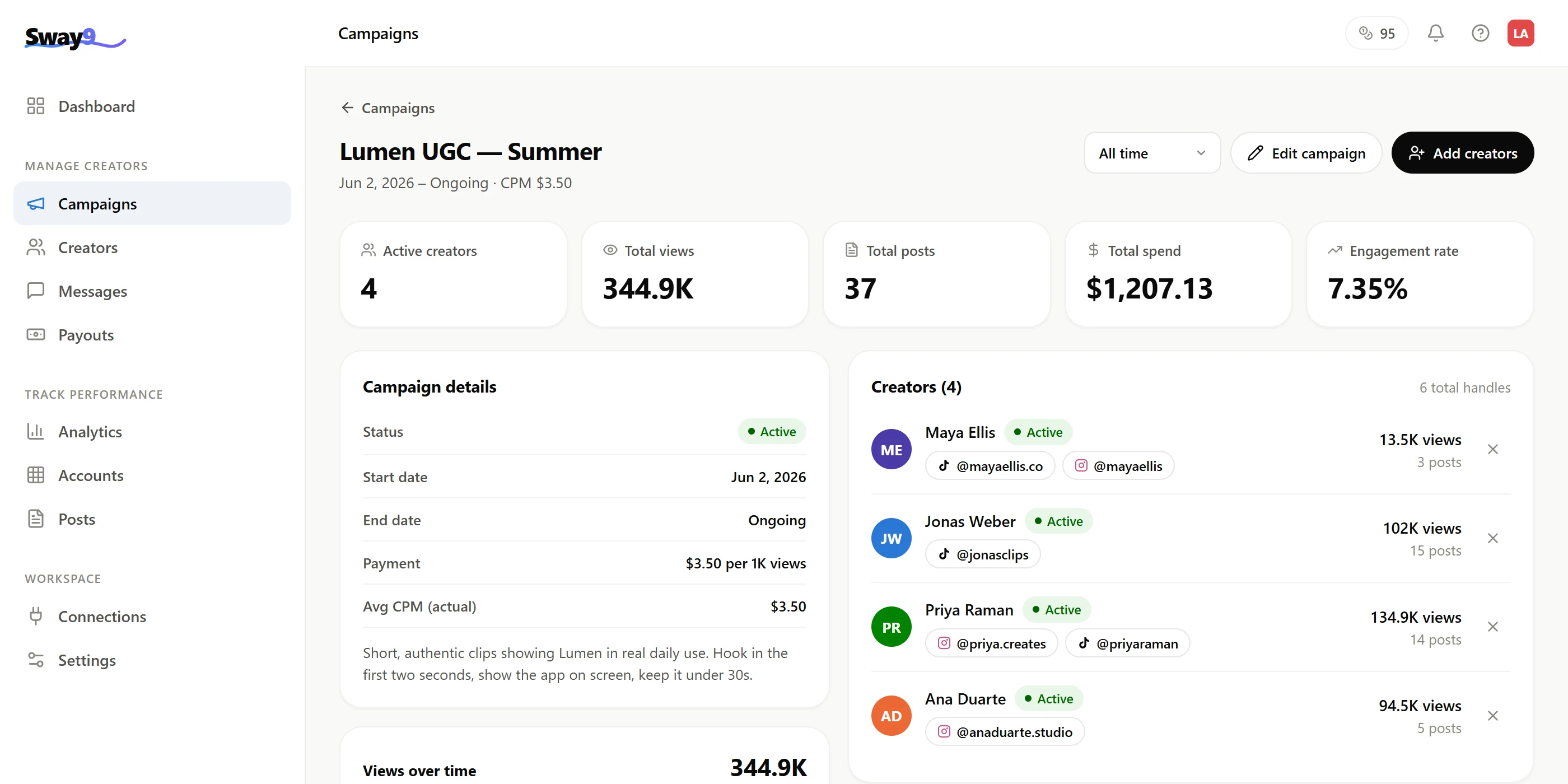Open Settings in the sidebar

click(x=152, y=660)
